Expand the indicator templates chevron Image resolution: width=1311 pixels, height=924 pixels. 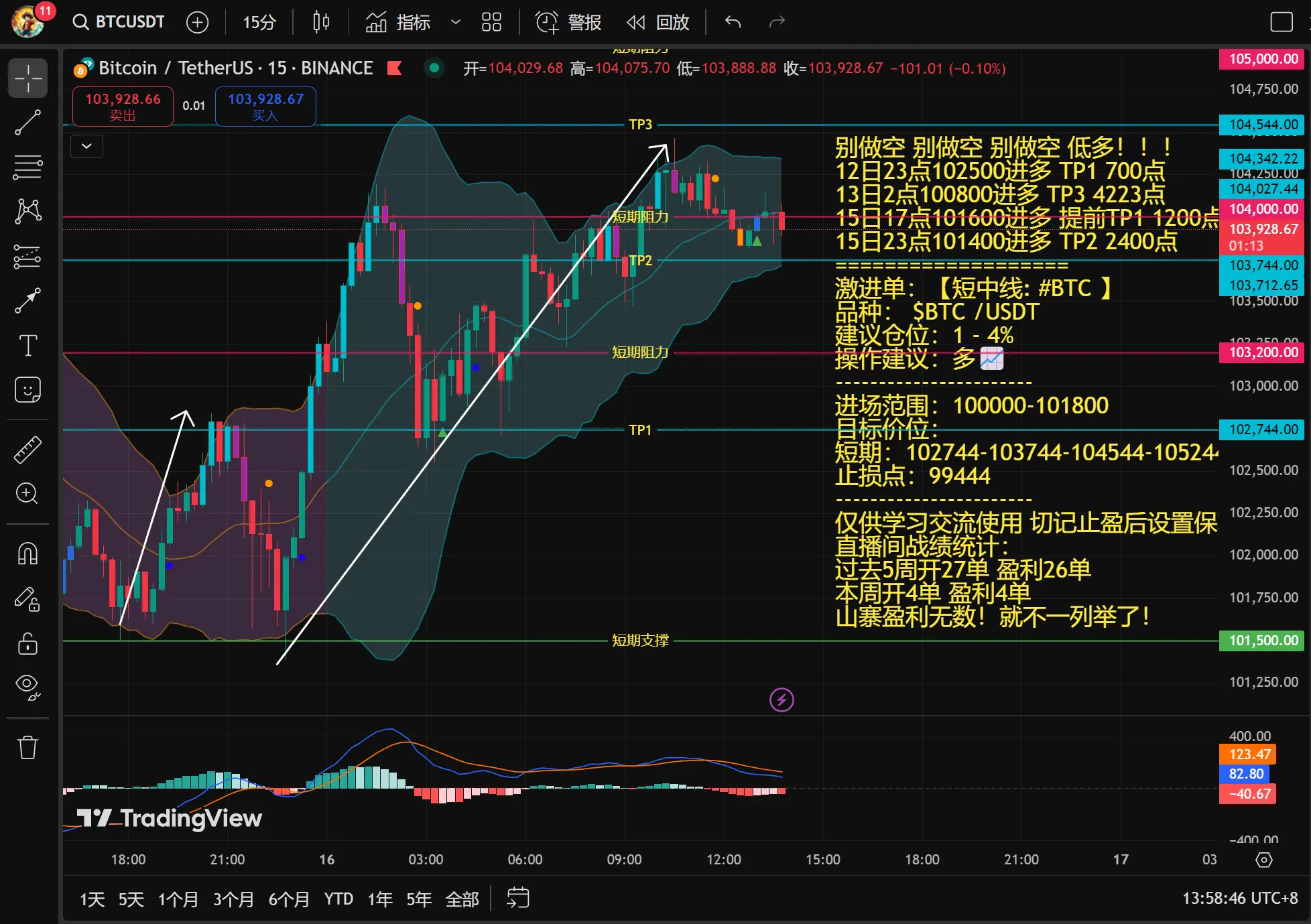coord(456,22)
